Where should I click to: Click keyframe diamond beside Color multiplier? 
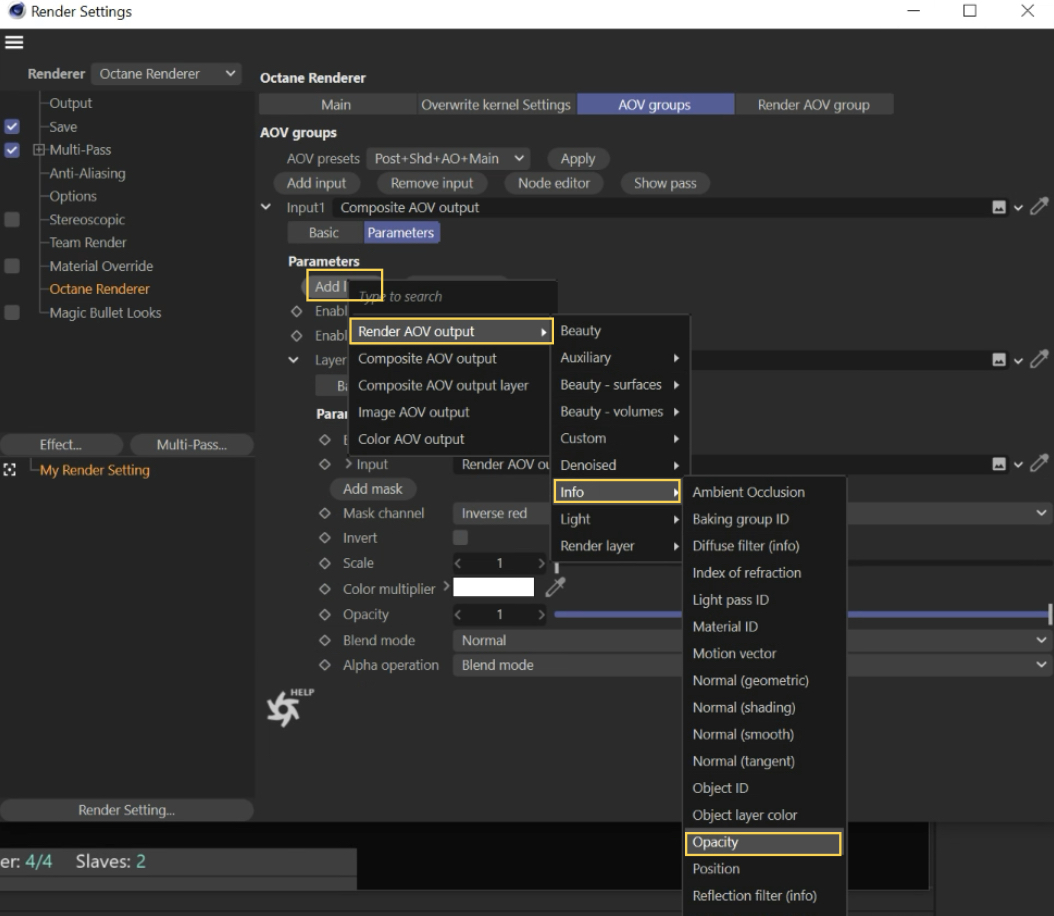325,589
